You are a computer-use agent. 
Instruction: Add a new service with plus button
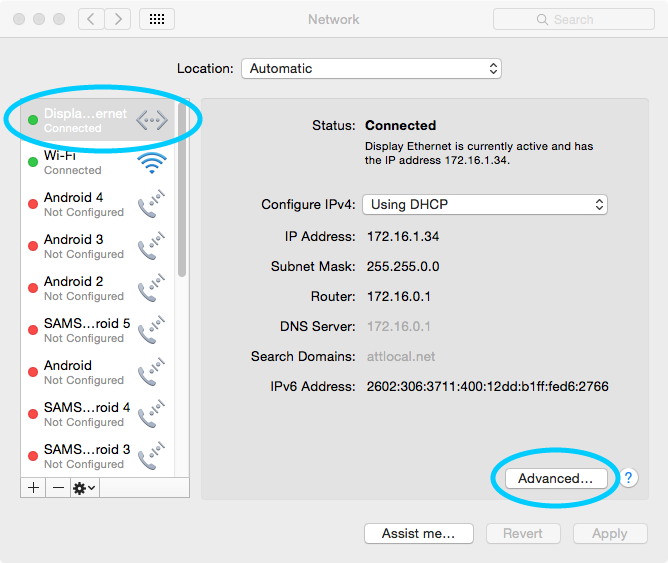[33, 488]
